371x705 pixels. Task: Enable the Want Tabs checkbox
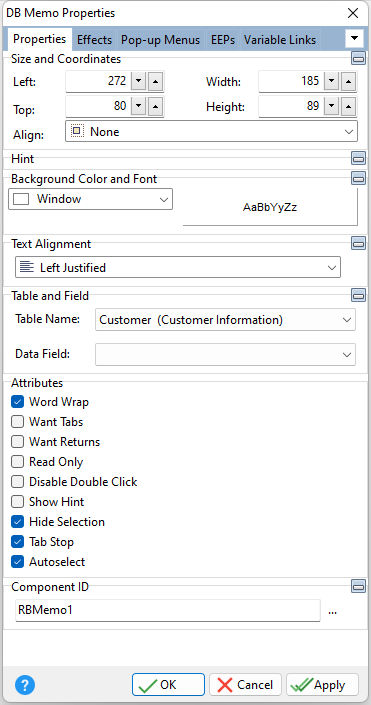[18, 422]
